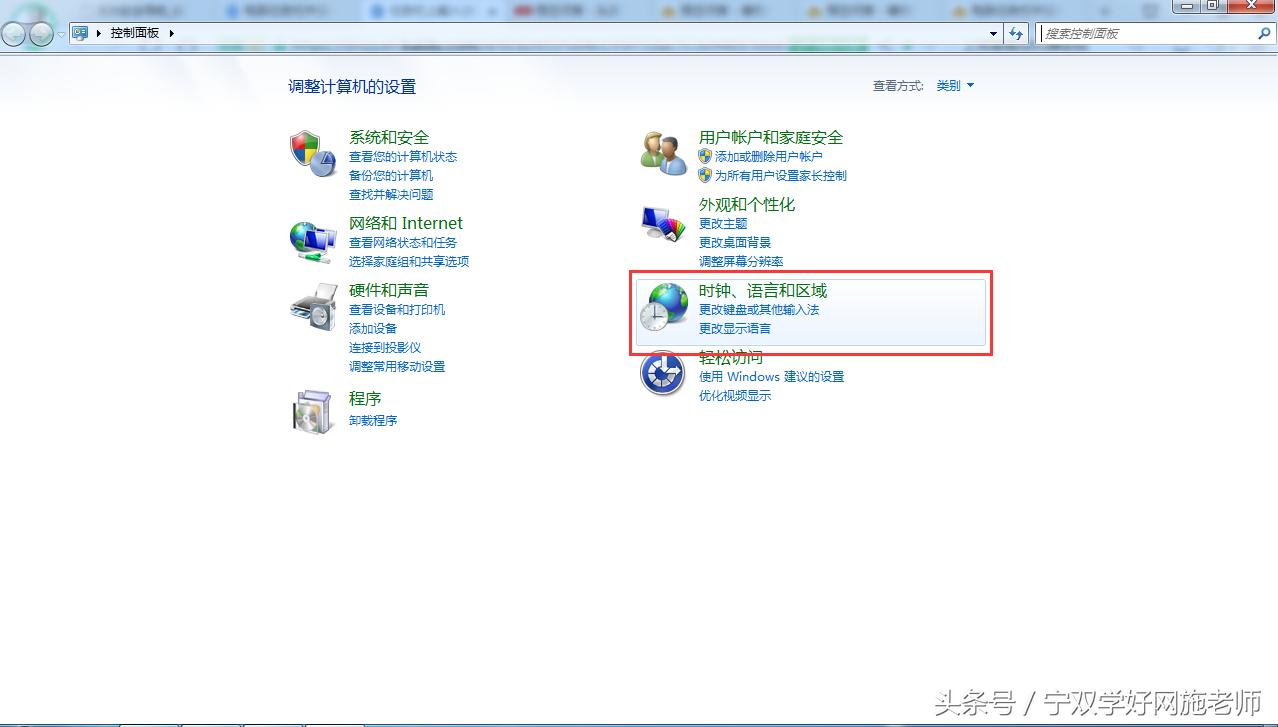
Task: Open 调整屏幕分辨率 link
Action: click(740, 260)
